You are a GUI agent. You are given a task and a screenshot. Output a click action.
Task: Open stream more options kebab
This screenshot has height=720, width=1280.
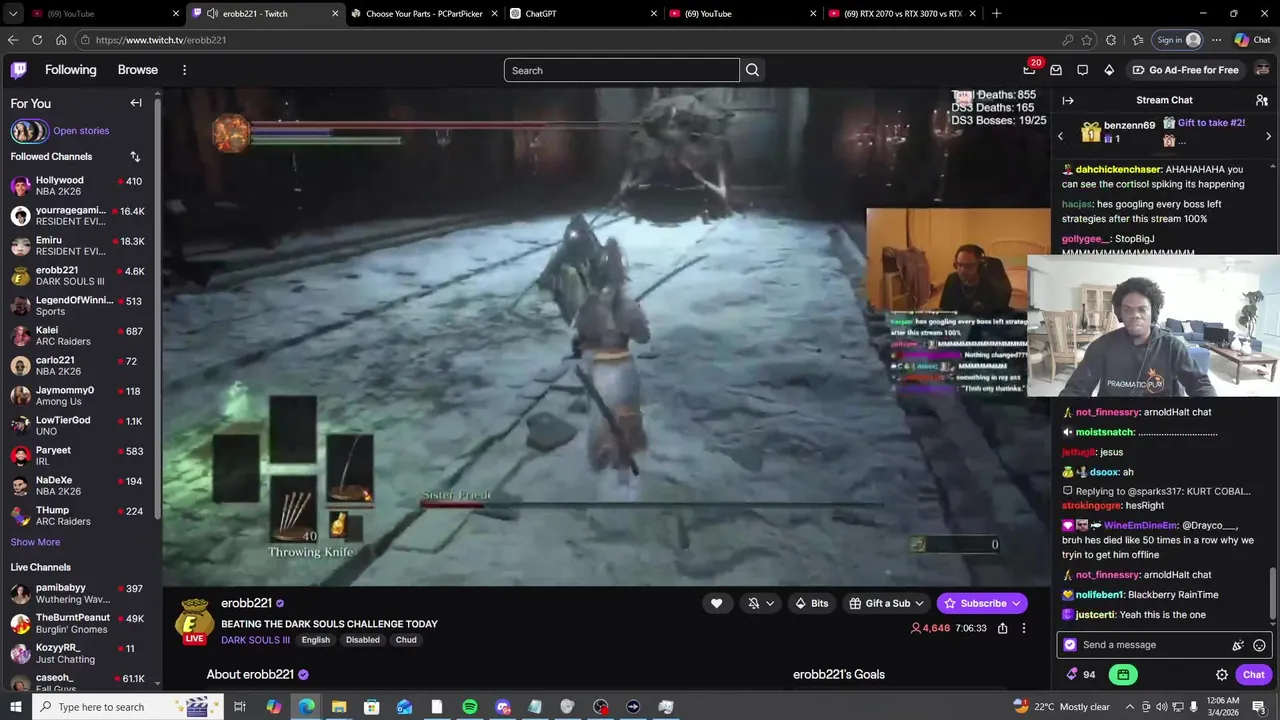click(1023, 628)
